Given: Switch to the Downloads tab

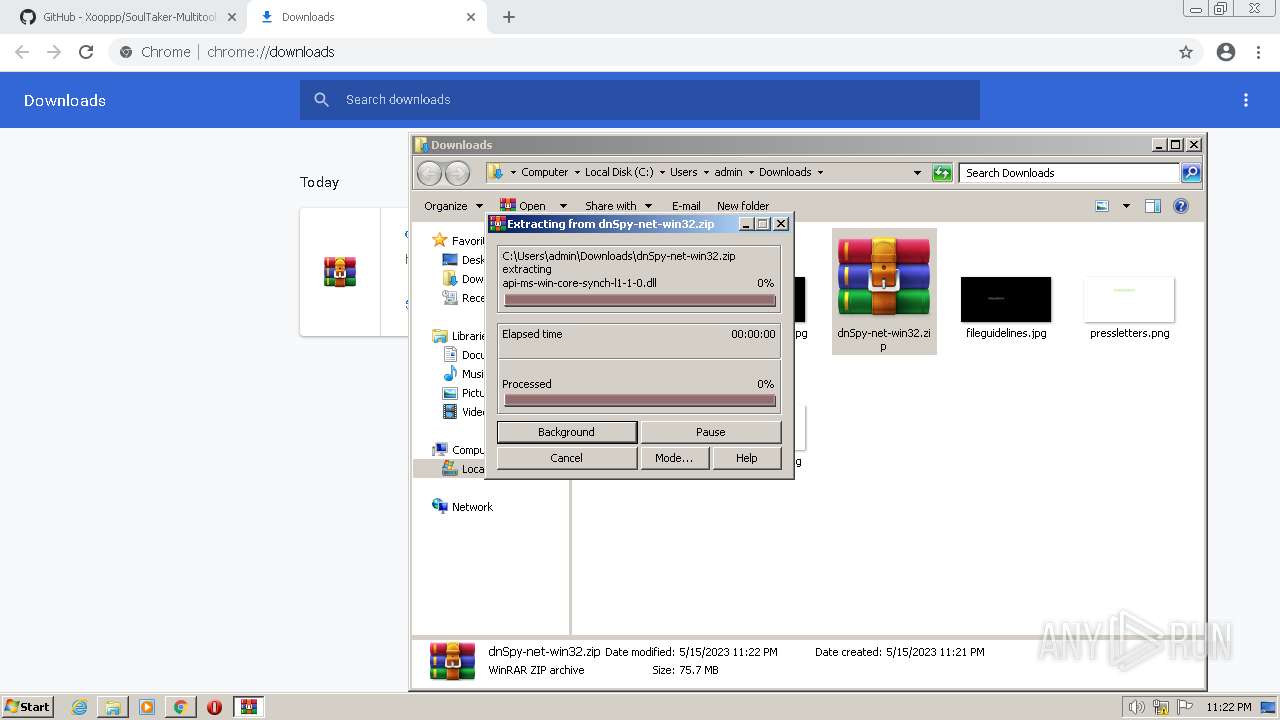Looking at the screenshot, I should (x=368, y=17).
